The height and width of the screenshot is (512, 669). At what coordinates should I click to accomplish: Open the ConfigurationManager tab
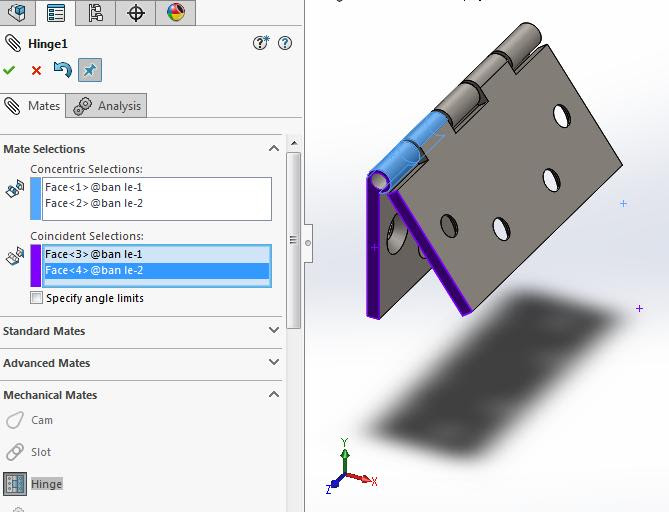[x=96, y=13]
